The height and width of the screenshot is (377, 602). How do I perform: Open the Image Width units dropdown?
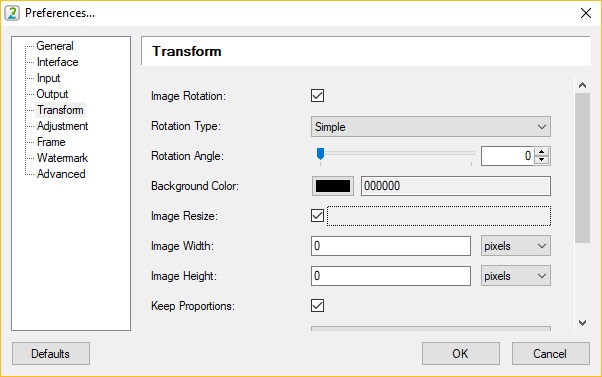pyautogui.click(x=516, y=246)
